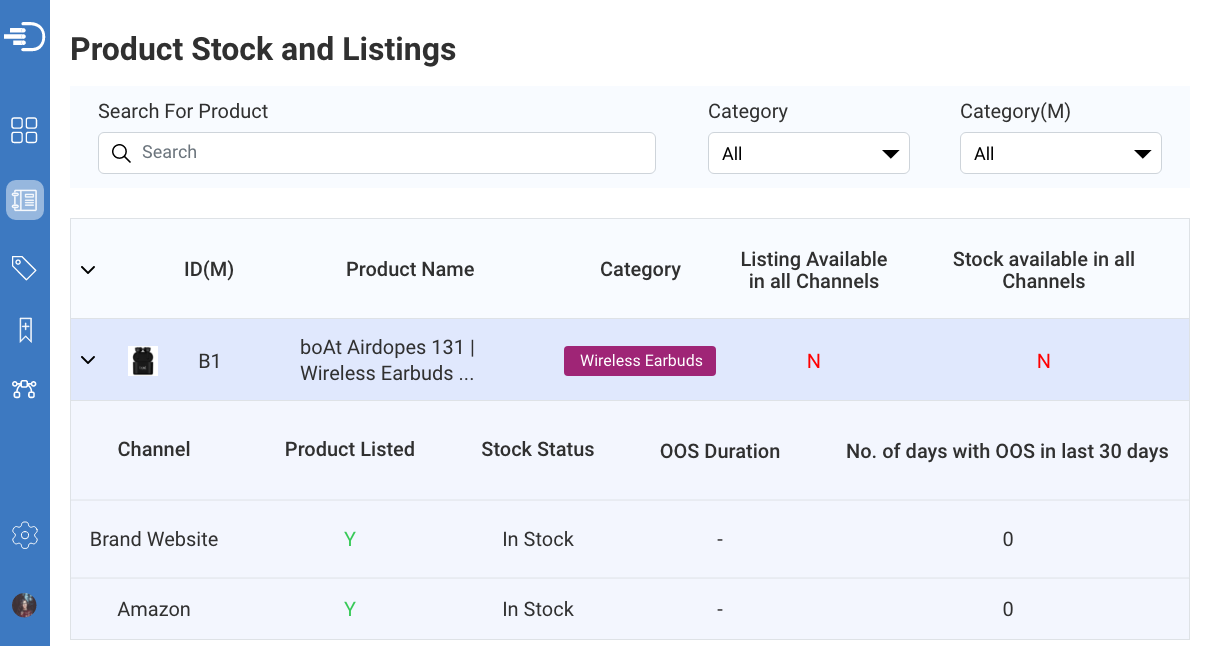Screen dimensions: 1210x646
Task: Open Settings via the gear icon
Action: tap(24, 534)
